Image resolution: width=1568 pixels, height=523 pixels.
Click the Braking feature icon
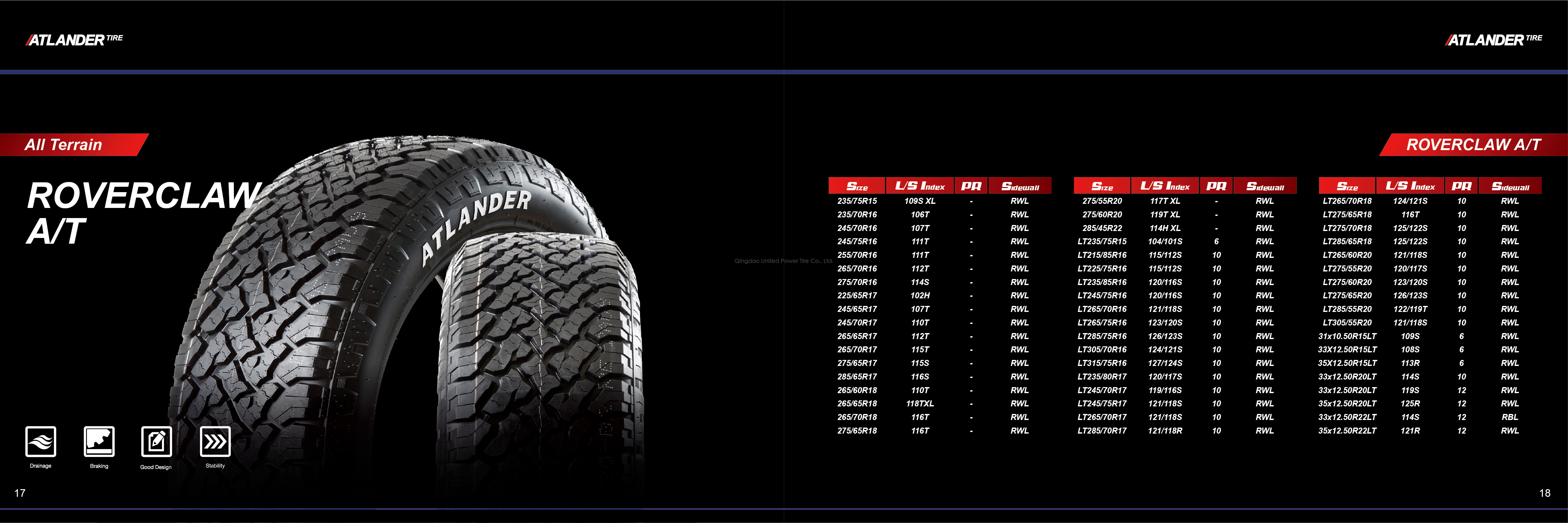tap(99, 441)
